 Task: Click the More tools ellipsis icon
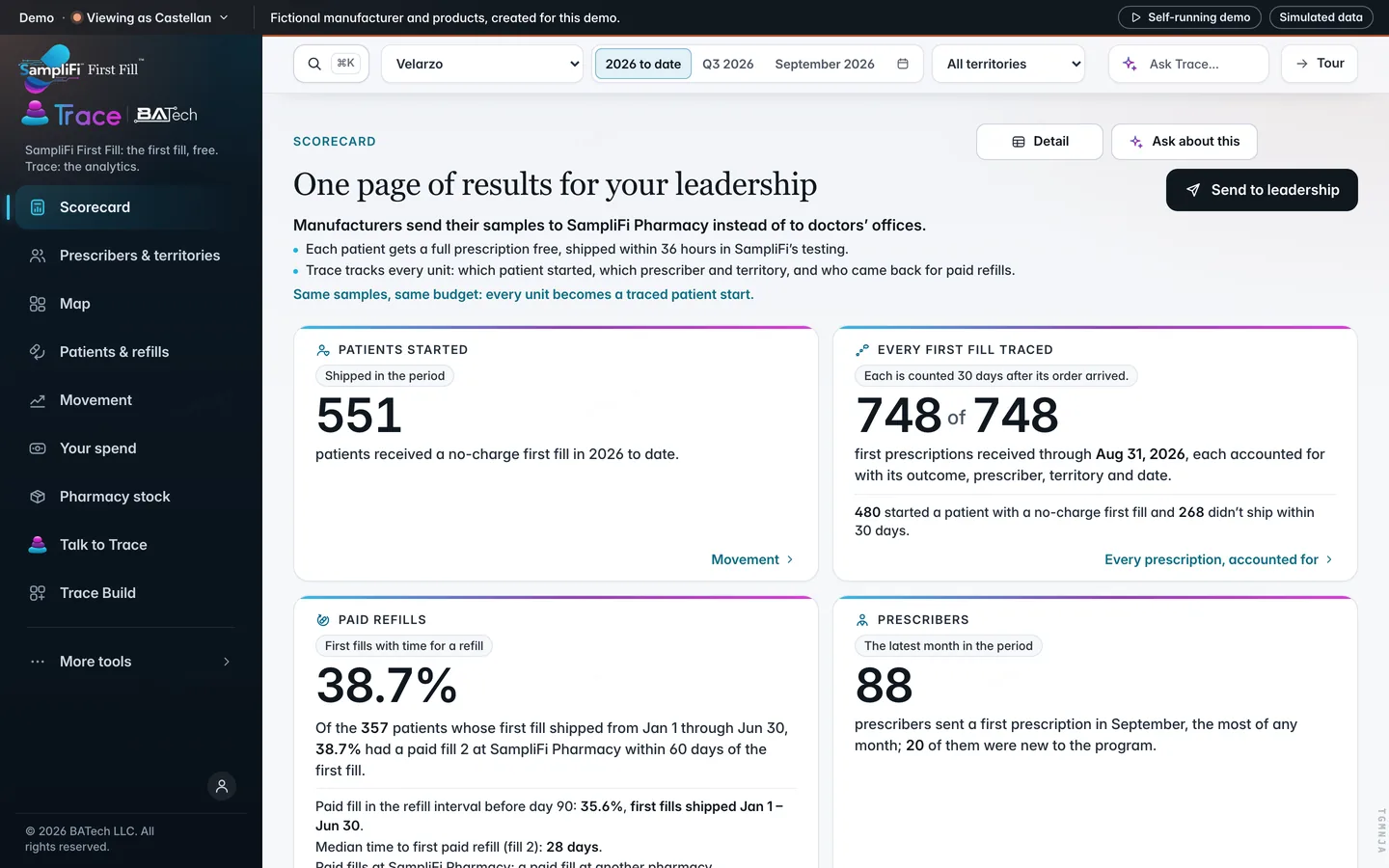38,662
